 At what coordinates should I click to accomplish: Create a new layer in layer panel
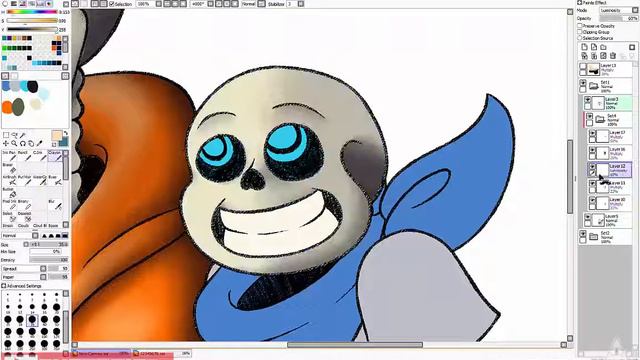coord(584,47)
